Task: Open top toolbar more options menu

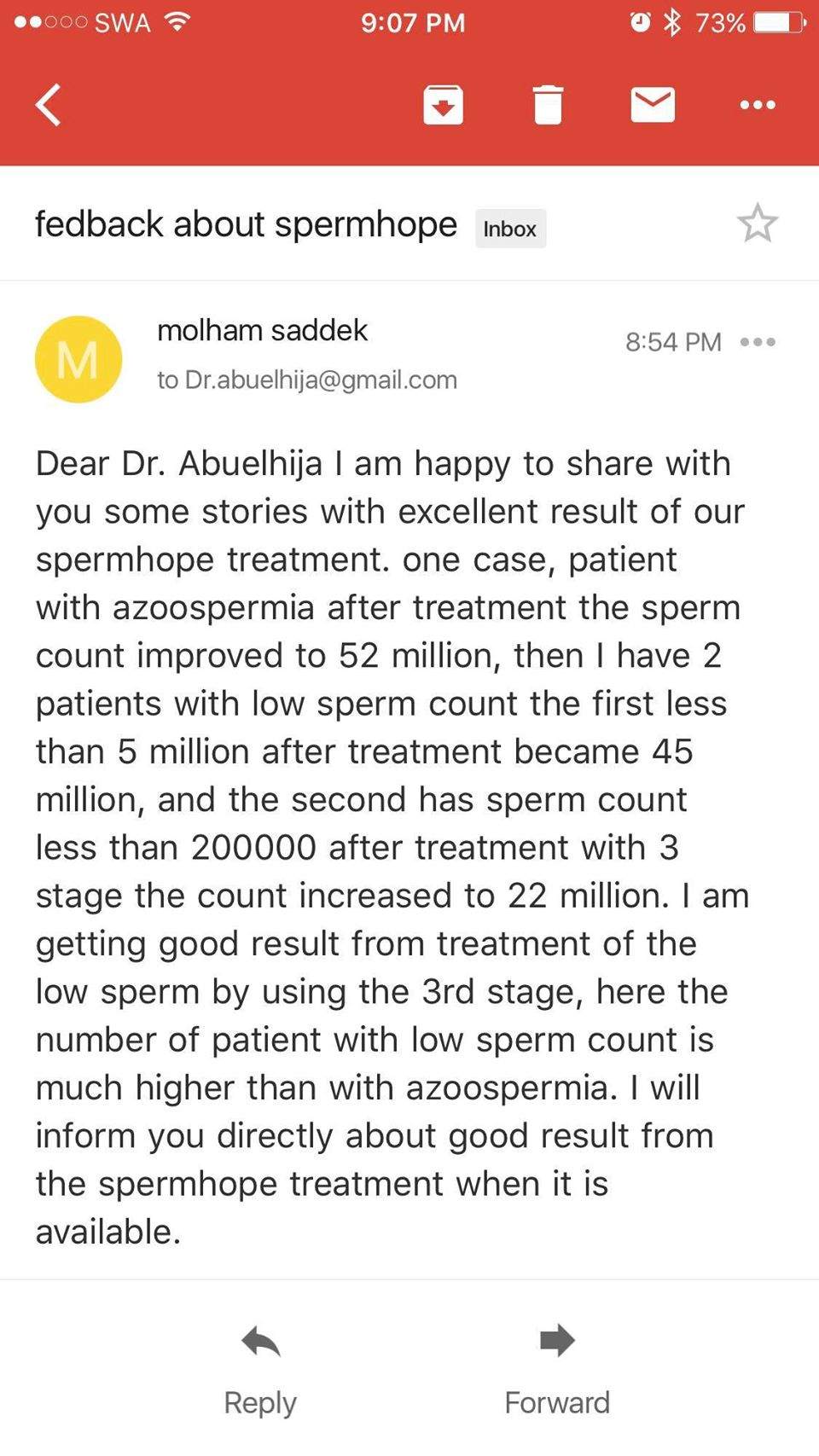Action: pyautogui.click(x=758, y=105)
